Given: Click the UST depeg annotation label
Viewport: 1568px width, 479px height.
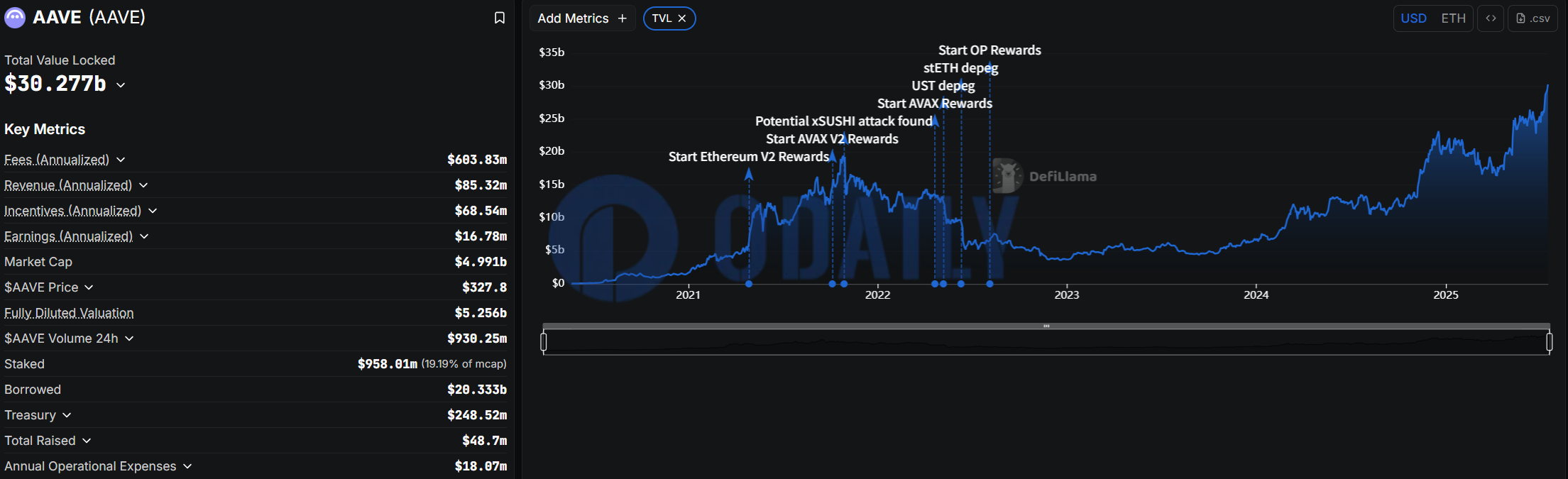Looking at the screenshot, I should pyautogui.click(x=943, y=86).
